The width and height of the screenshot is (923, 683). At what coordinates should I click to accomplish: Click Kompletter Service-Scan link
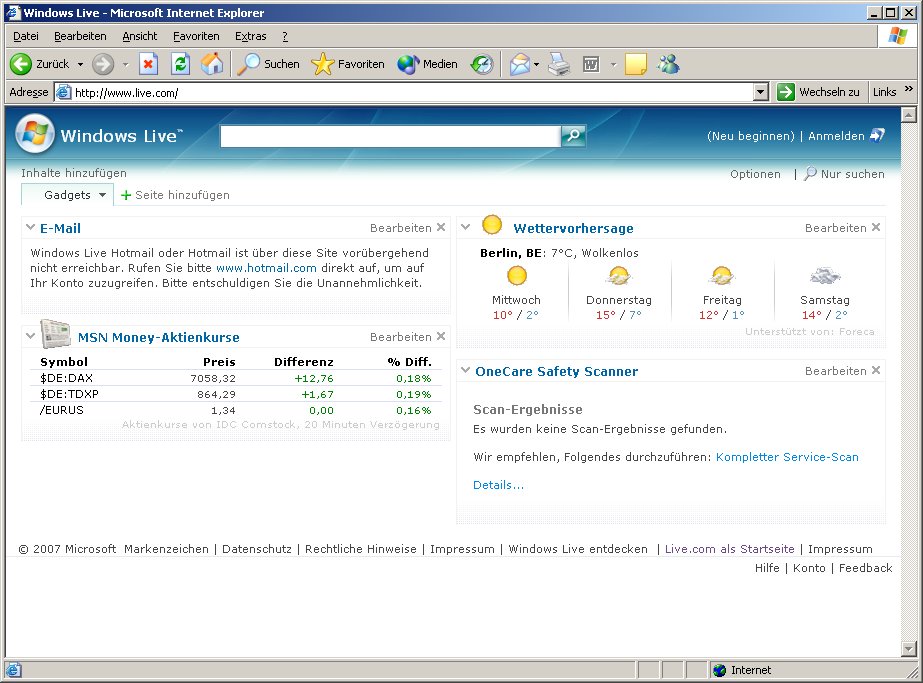click(x=787, y=457)
